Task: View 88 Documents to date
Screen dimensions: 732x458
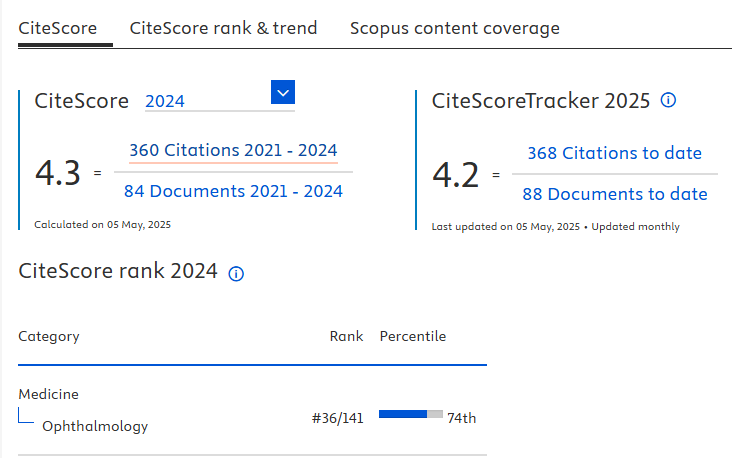Action: point(614,194)
